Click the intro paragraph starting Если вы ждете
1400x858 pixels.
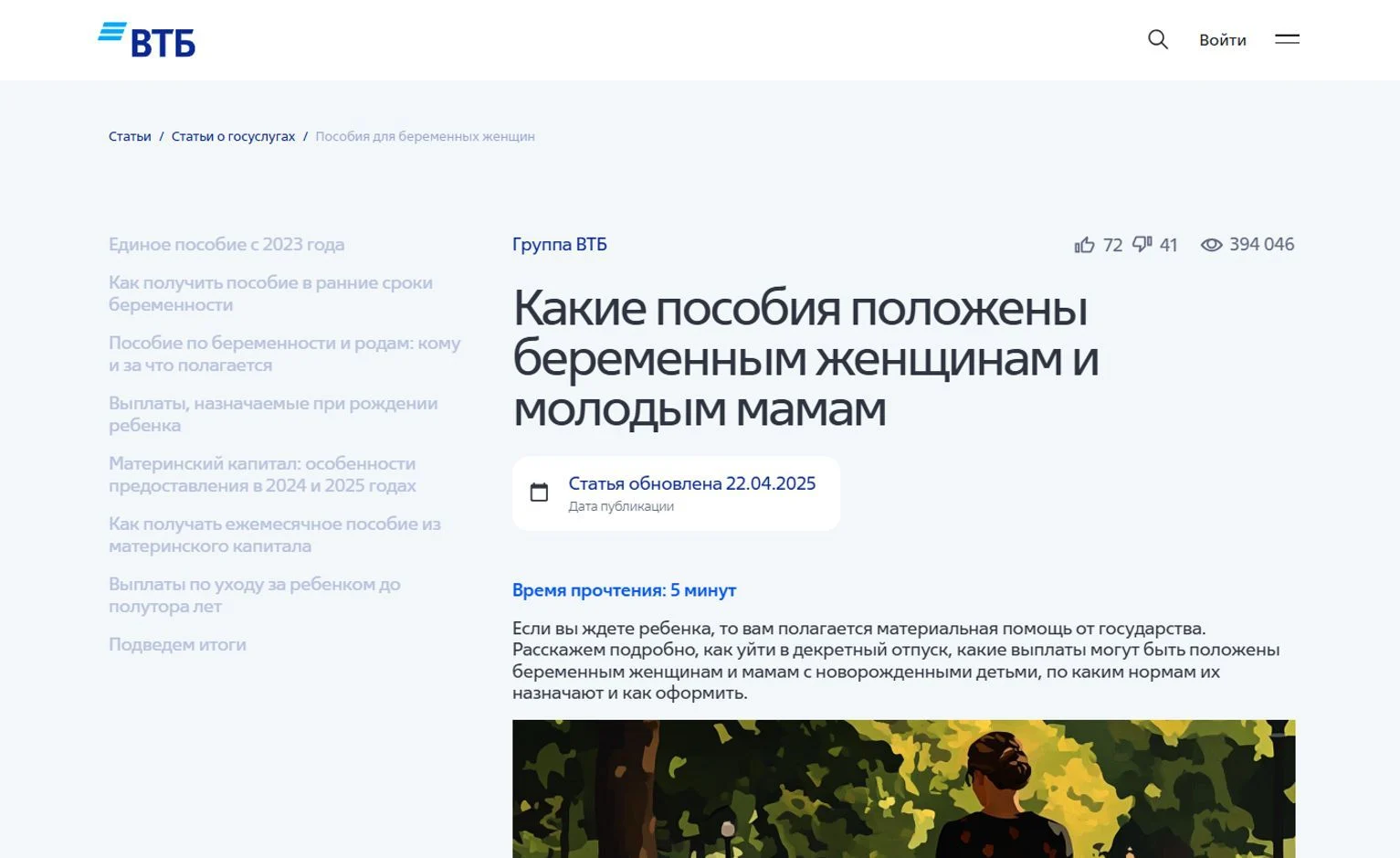(896, 661)
